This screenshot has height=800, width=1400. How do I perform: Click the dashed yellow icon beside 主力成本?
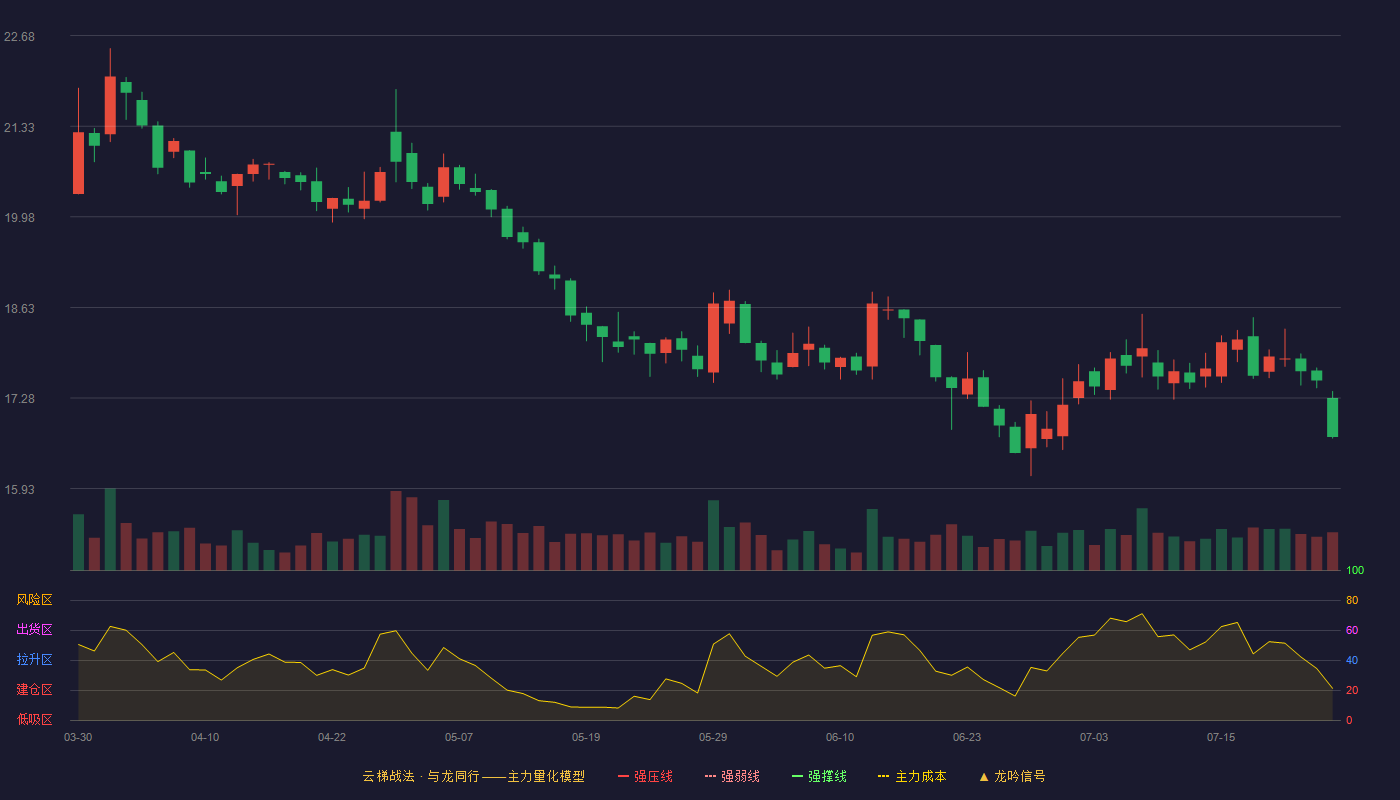click(x=883, y=776)
